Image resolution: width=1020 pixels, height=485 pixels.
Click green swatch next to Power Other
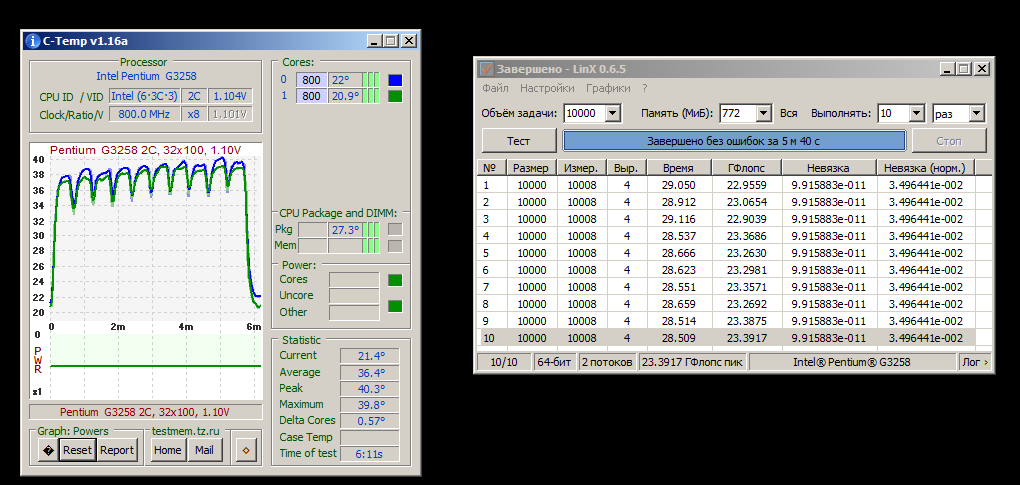point(395,306)
